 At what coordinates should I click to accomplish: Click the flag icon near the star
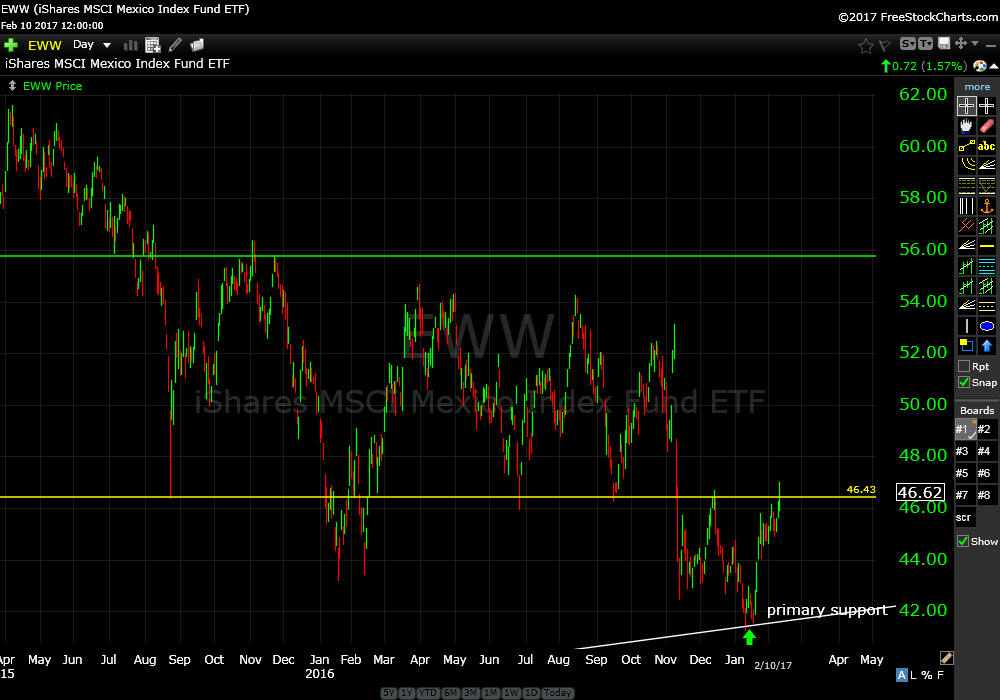tap(884, 45)
